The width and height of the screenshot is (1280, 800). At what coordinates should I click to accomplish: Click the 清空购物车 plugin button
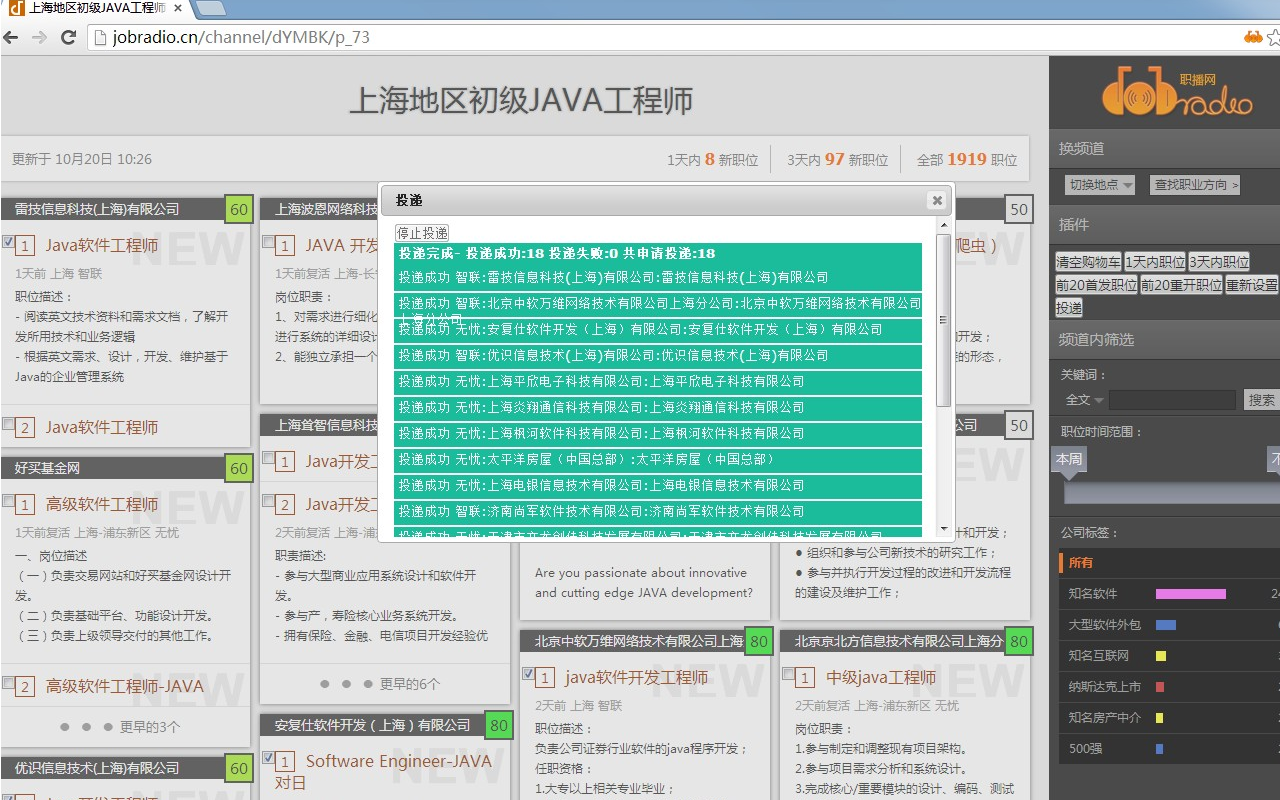click(1088, 262)
